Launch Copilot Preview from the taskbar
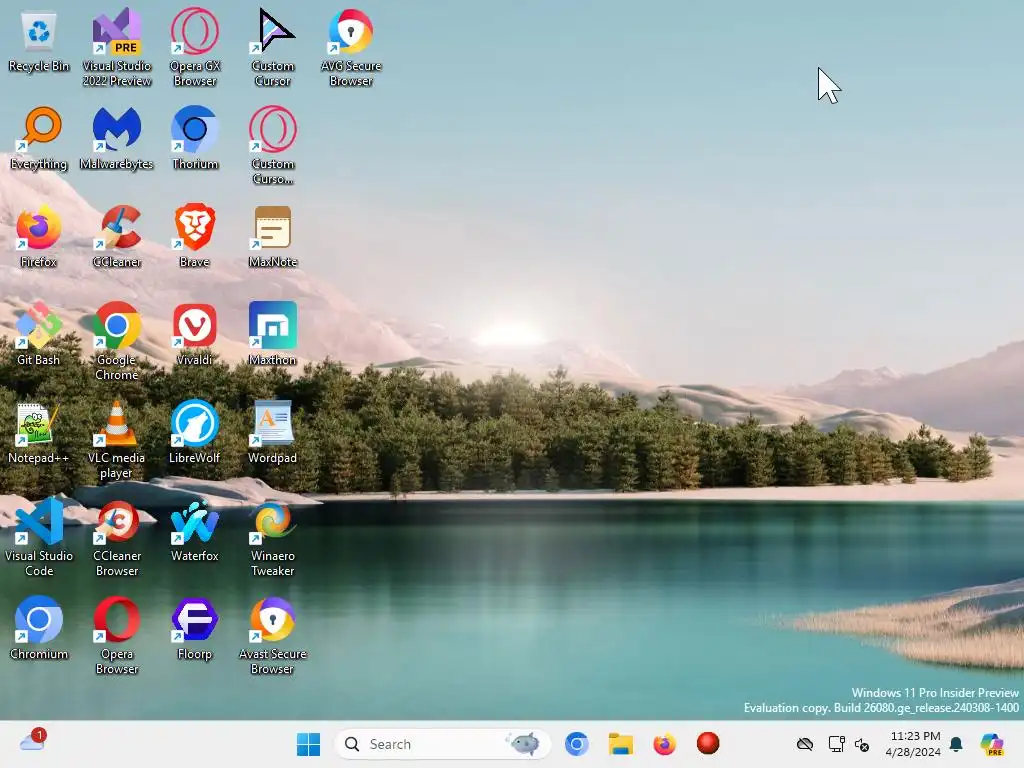The width and height of the screenshot is (1024, 768). [x=991, y=744]
